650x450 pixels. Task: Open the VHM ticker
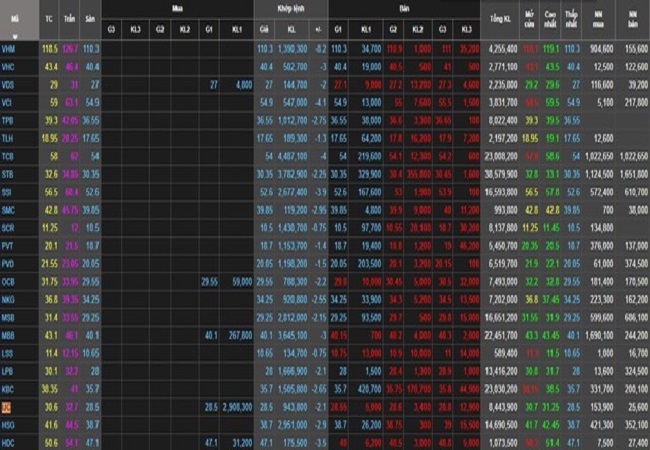click(8, 49)
